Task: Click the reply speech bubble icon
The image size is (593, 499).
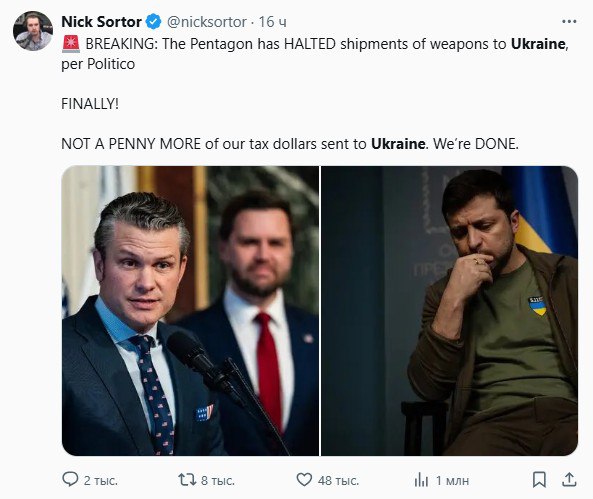Action: 70,480
